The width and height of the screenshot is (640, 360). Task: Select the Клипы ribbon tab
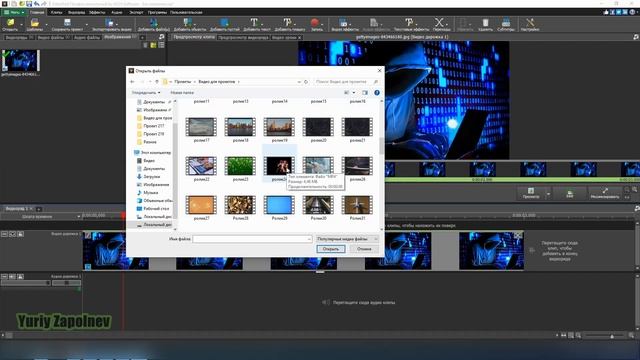pyautogui.click(x=56, y=12)
